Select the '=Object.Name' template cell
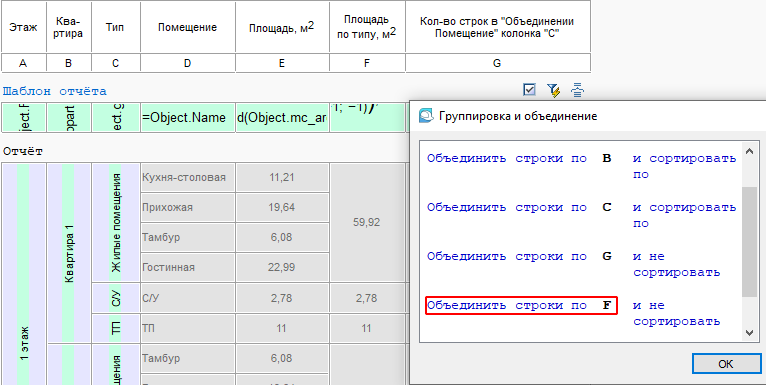 coord(188,117)
